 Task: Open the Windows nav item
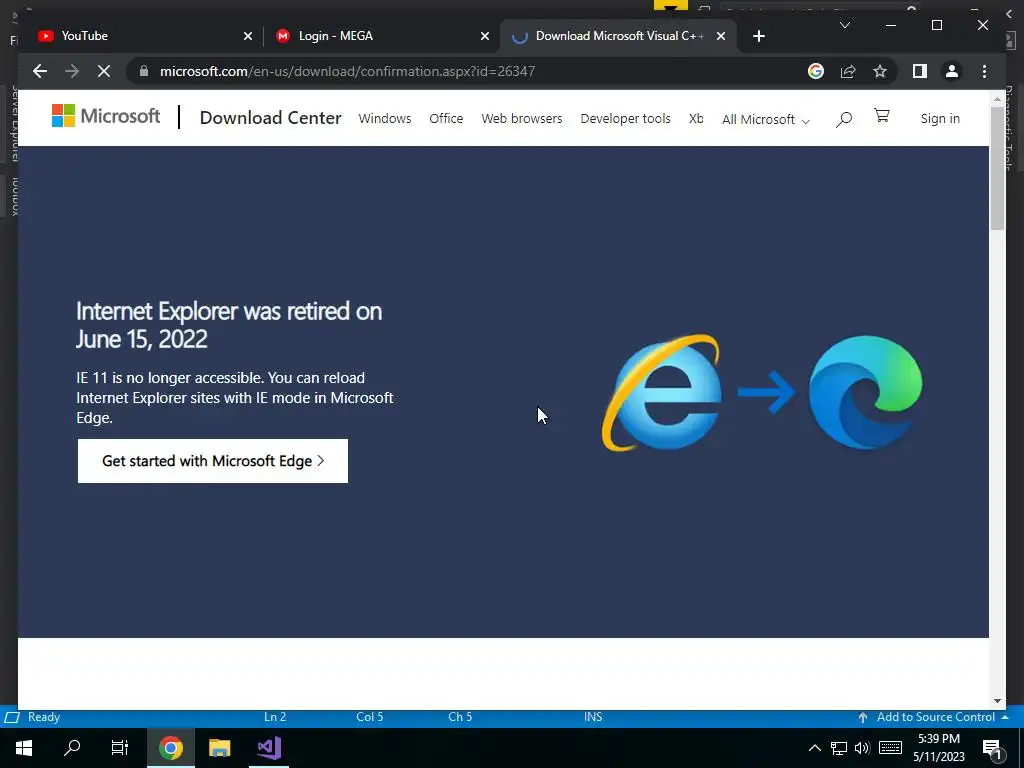[x=385, y=118]
